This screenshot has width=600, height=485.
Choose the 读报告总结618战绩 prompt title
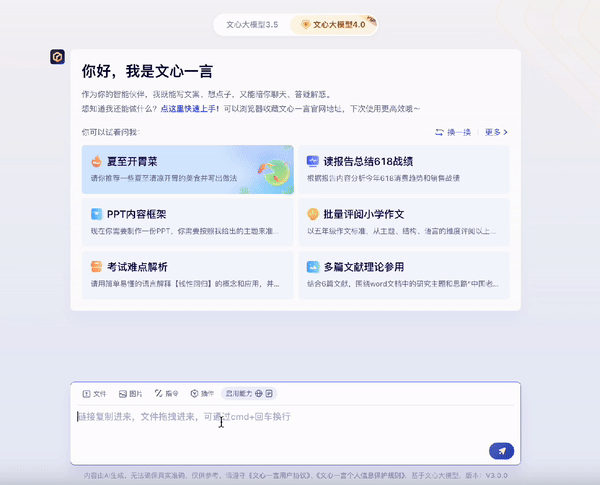368,162
